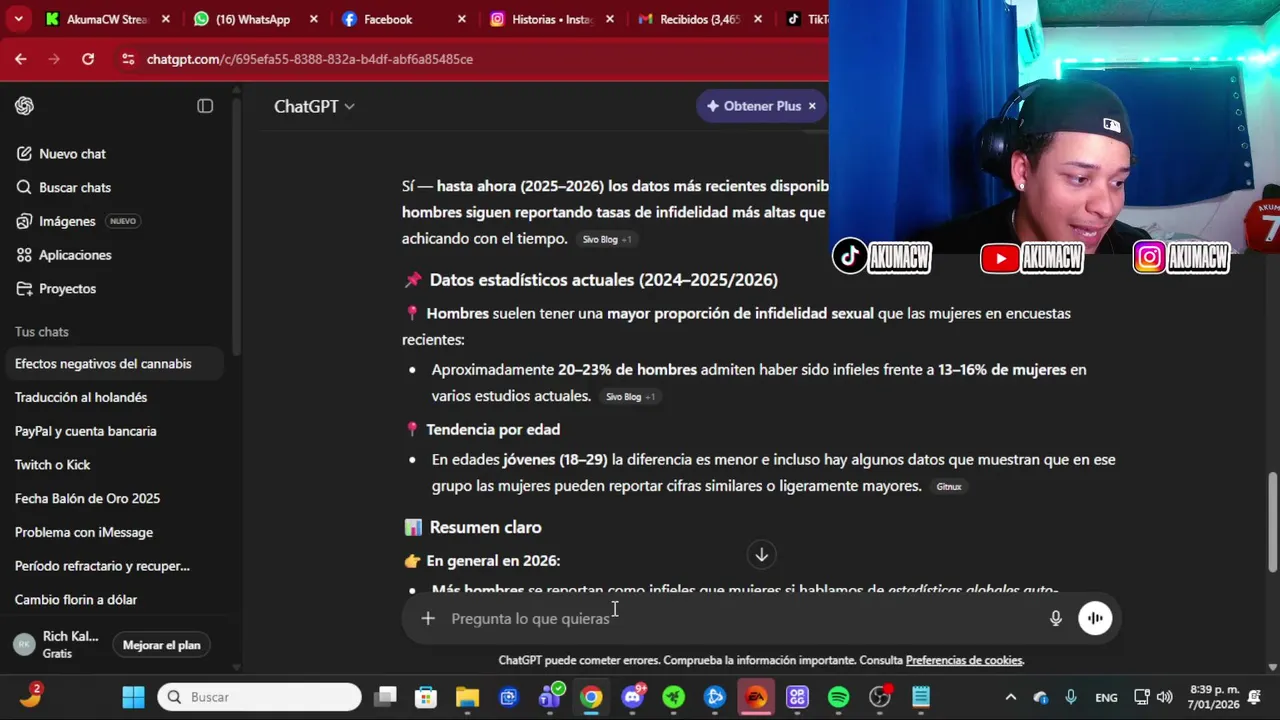
Task: Reload the page with the refresh icon
Action: point(88,59)
